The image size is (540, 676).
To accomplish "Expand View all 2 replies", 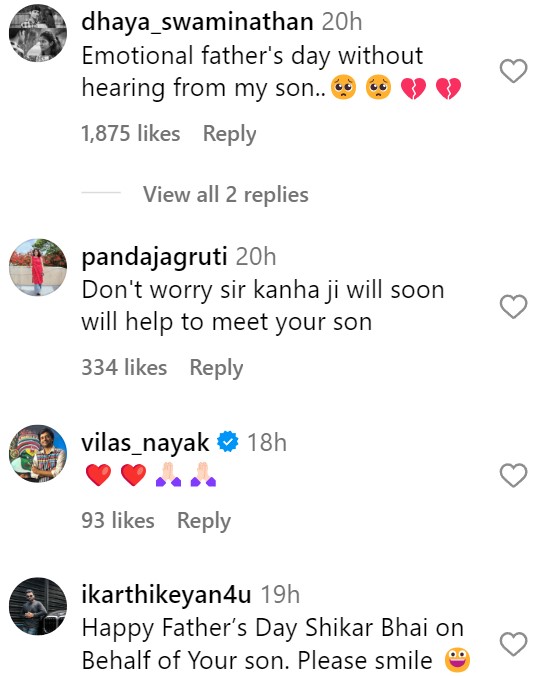I will (x=226, y=194).
